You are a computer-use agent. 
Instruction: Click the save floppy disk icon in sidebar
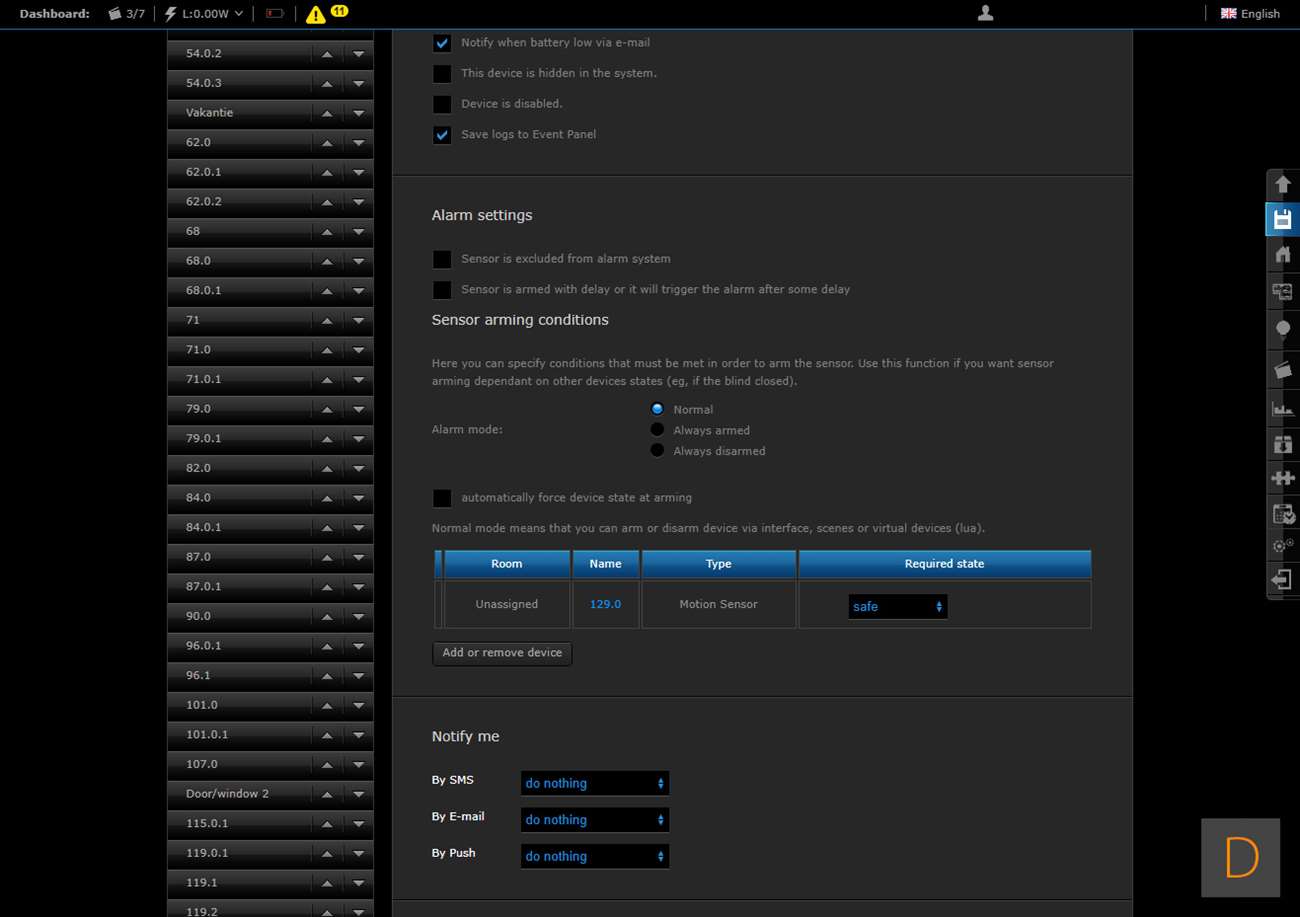coord(1282,220)
